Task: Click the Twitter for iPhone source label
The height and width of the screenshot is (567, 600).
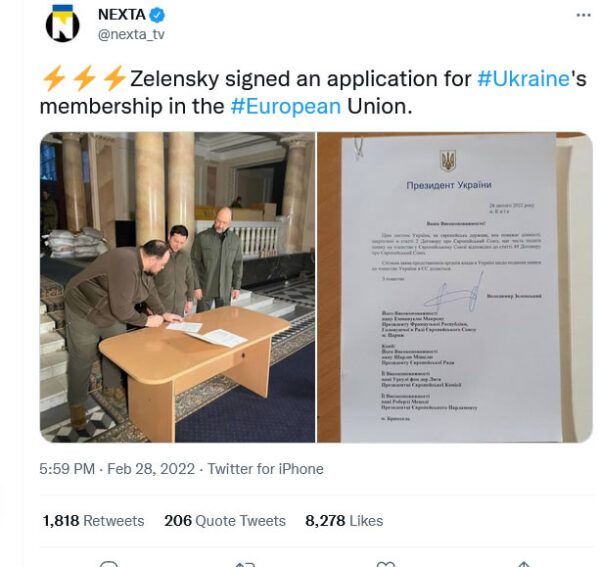Action: click(x=266, y=469)
